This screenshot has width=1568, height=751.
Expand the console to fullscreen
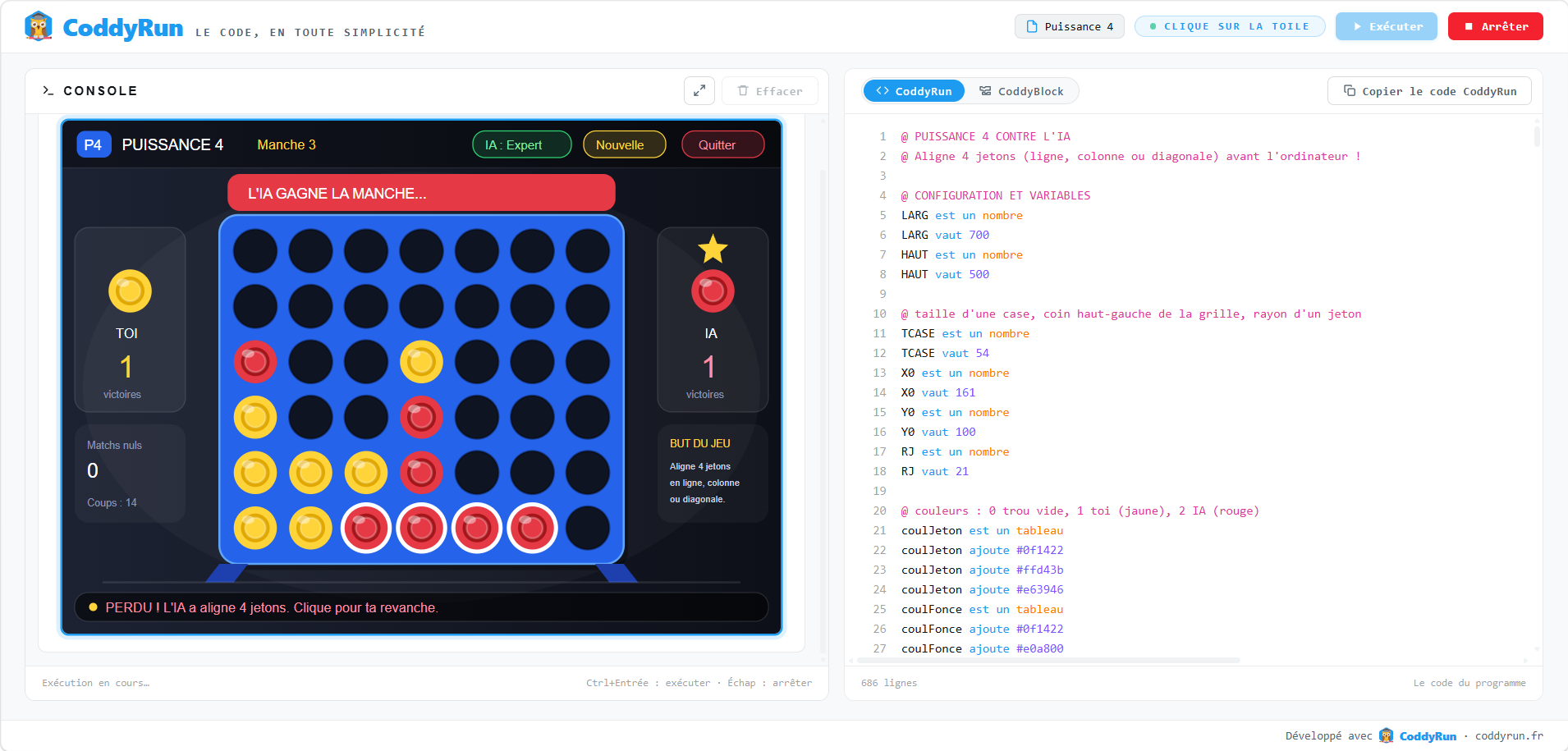point(699,91)
